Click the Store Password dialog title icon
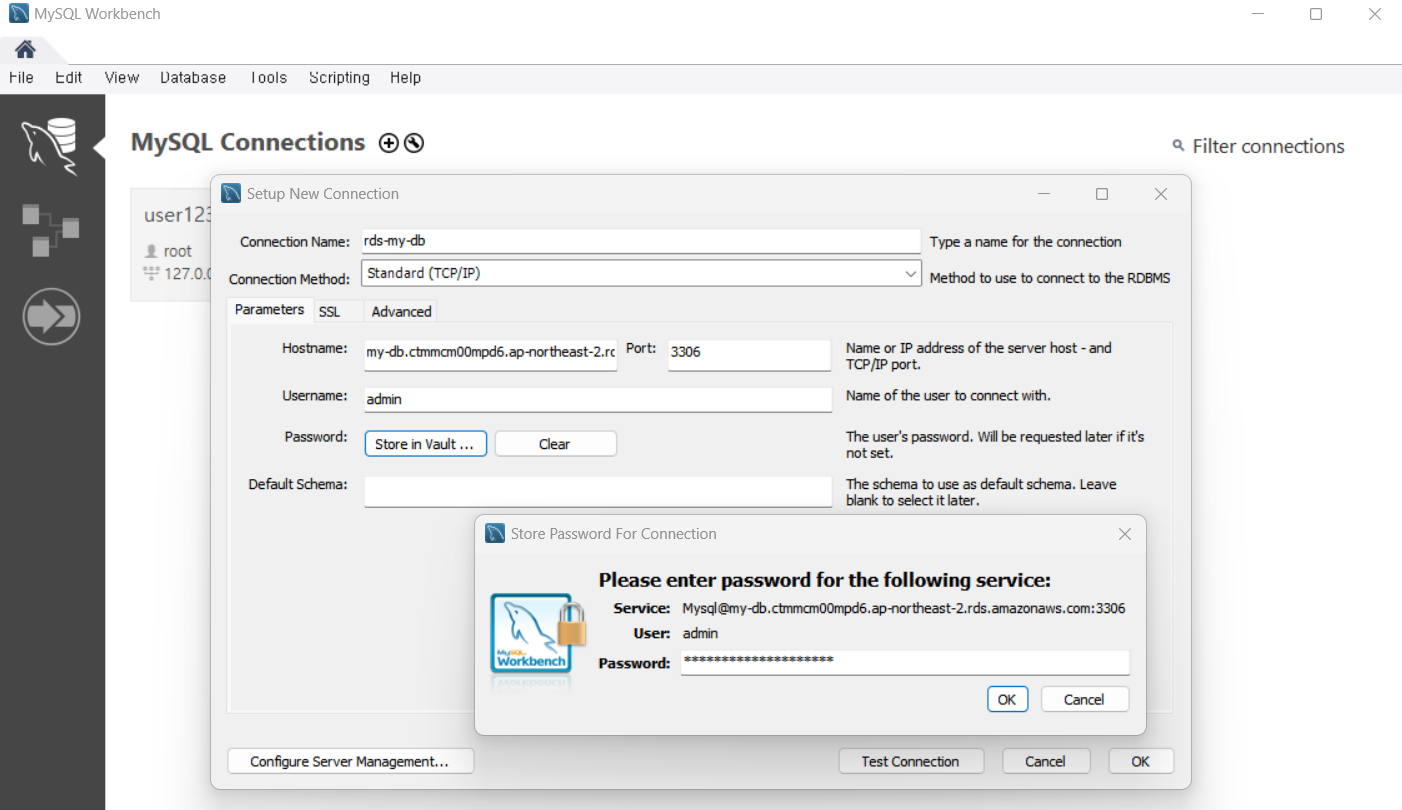Image resolution: width=1402 pixels, height=810 pixels. [x=495, y=534]
